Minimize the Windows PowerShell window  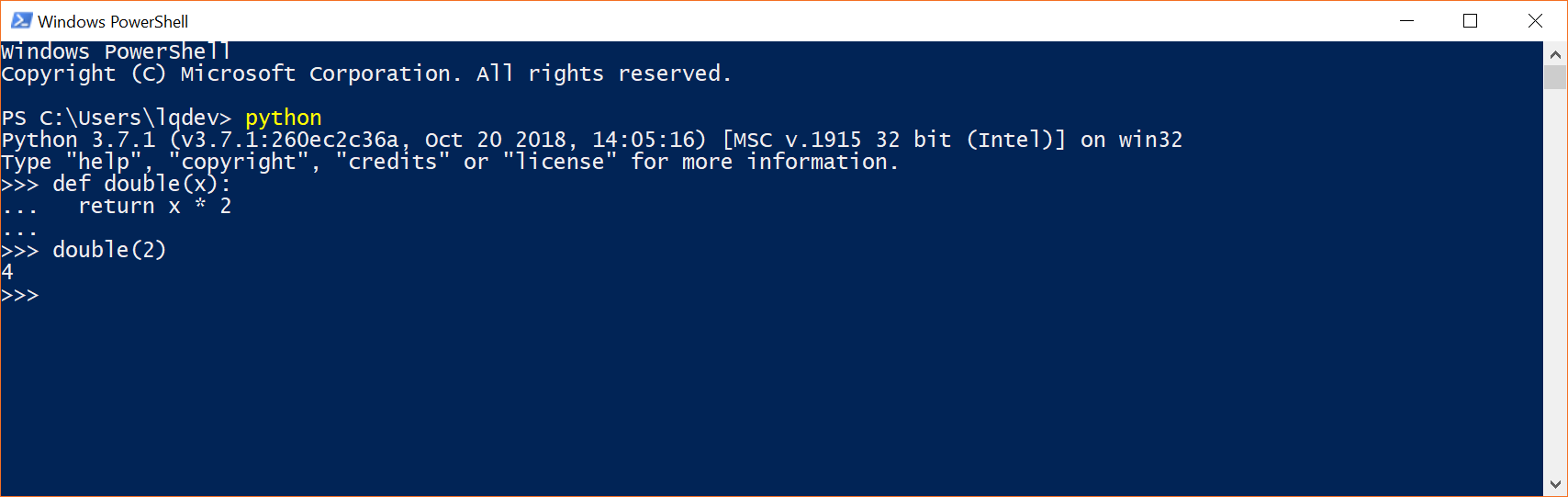pyautogui.click(x=1406, y=21)
